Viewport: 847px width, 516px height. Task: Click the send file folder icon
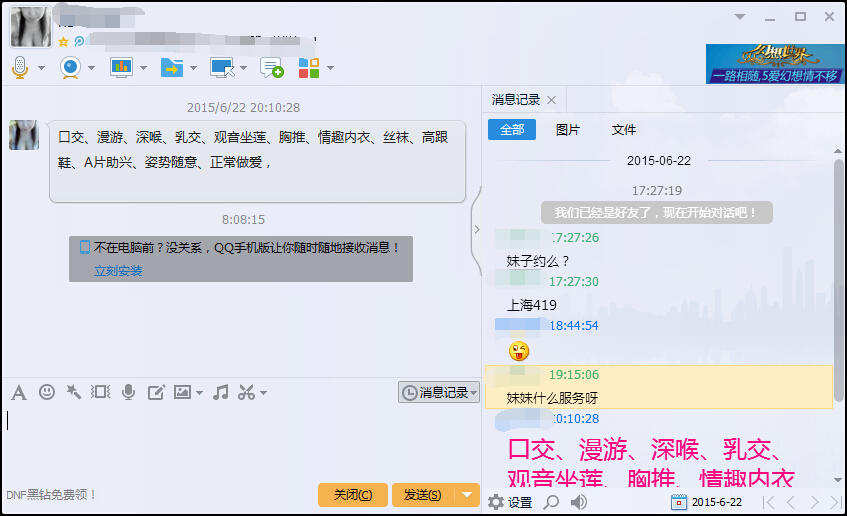pos(172,68)
